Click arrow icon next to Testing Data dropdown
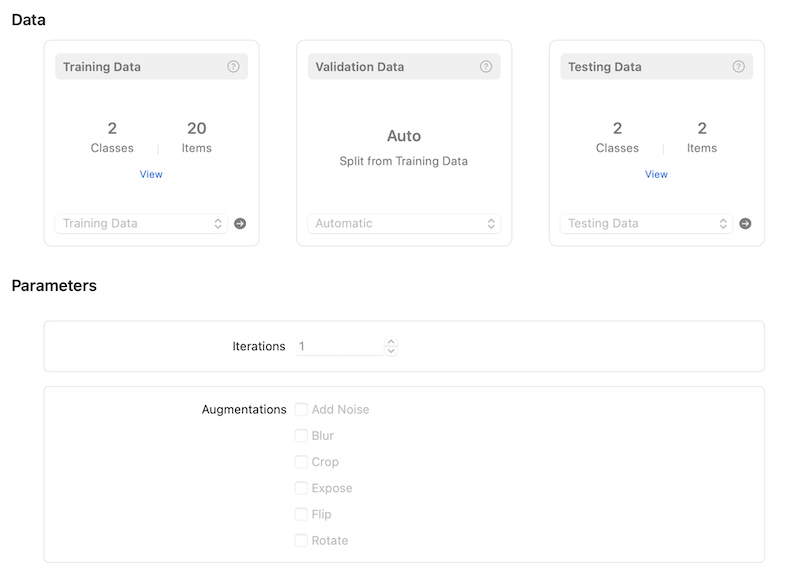The height and width of the screenshot is (584, 800). pos(745,223)
